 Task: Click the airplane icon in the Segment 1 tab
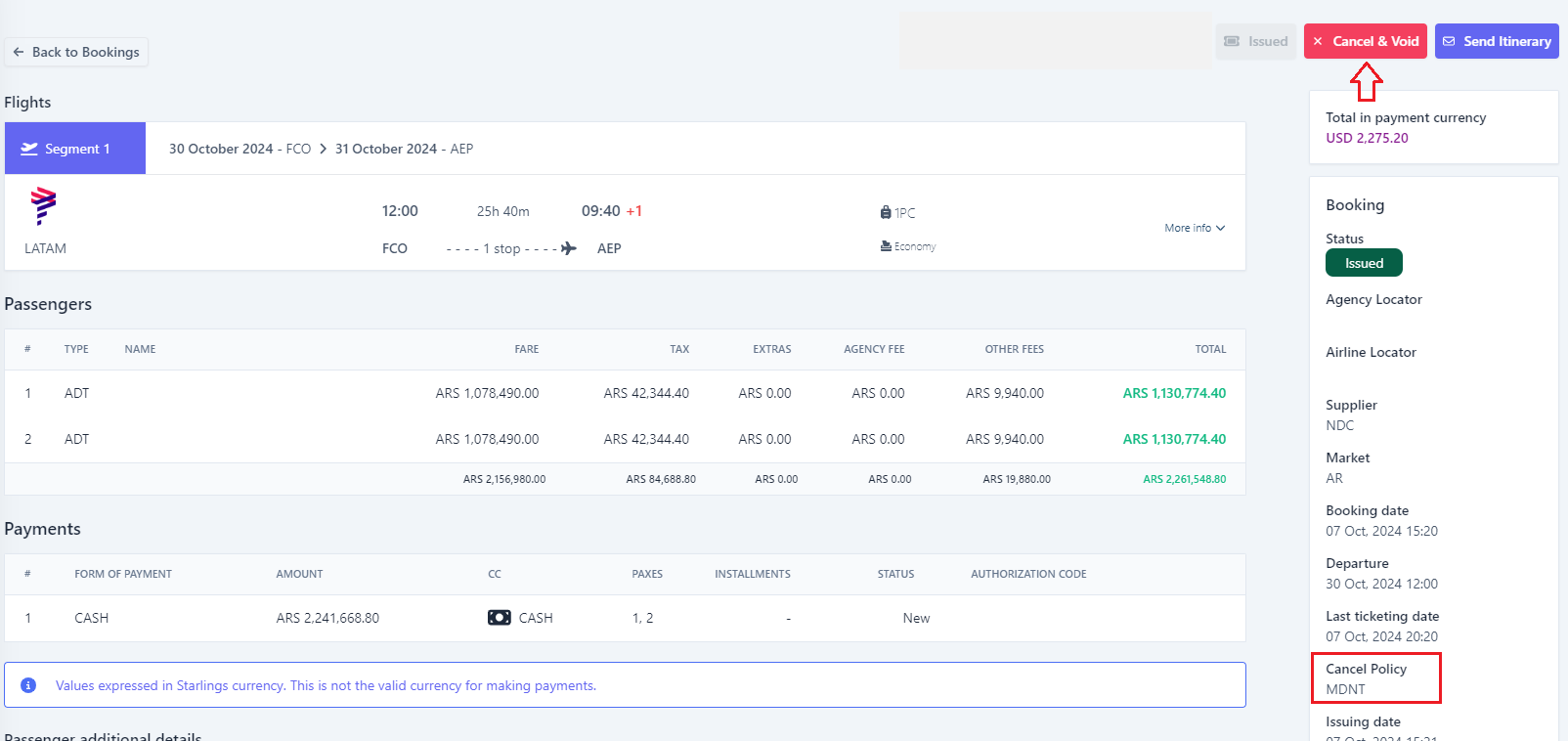tap(29, 149)
